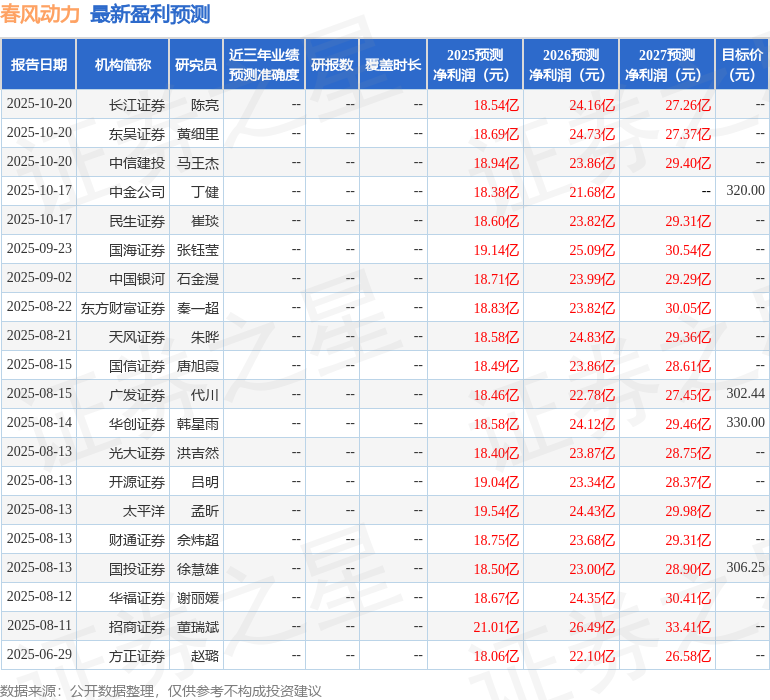This screenshot has width=770, height=700.
Task: Select the 2025-06-29 report date cell
Action: (x=39, y=655)
